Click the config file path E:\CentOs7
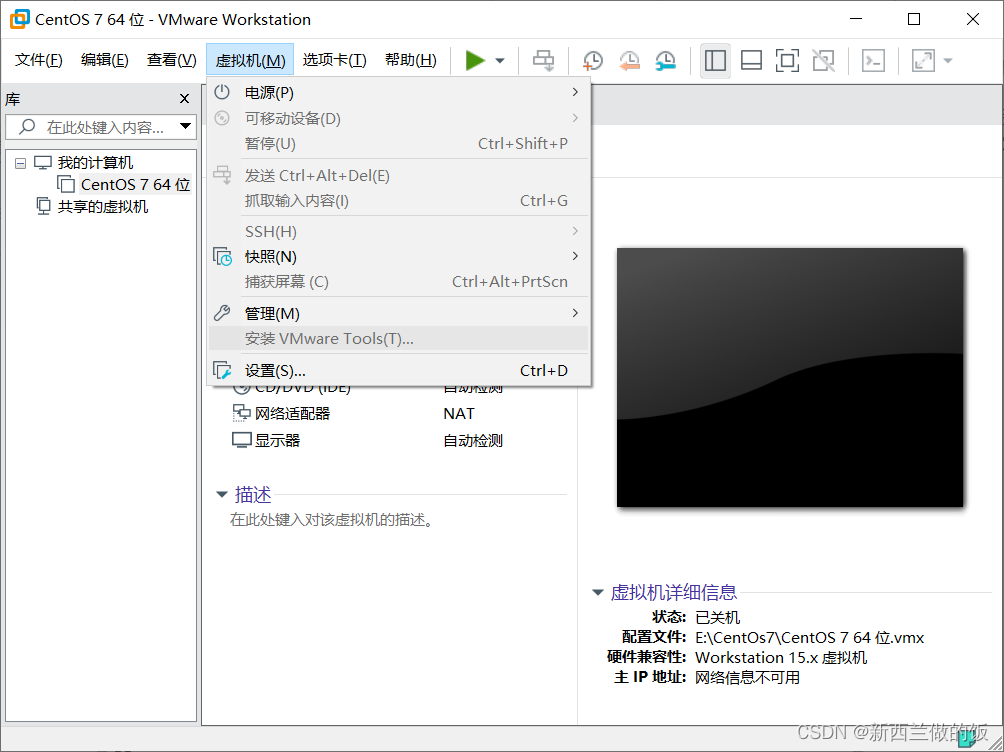The height and width of the screenshot is (752, 1004). [809, 638]
